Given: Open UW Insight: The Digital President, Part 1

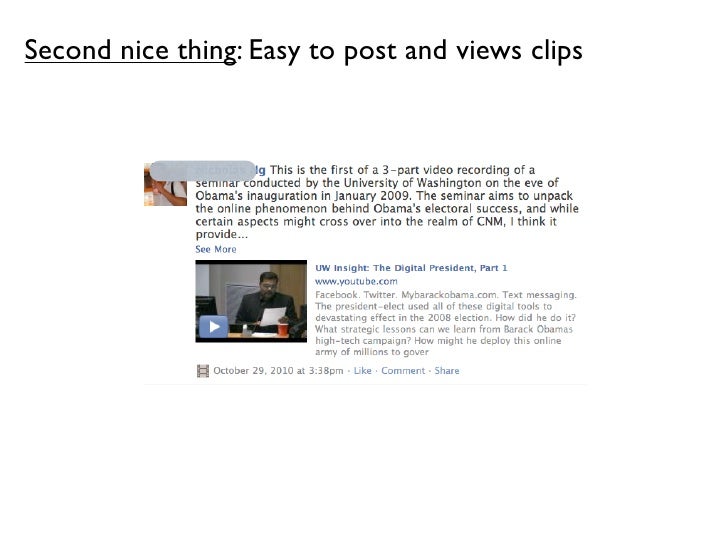Looking at the screenshot, I should point(411,268).
